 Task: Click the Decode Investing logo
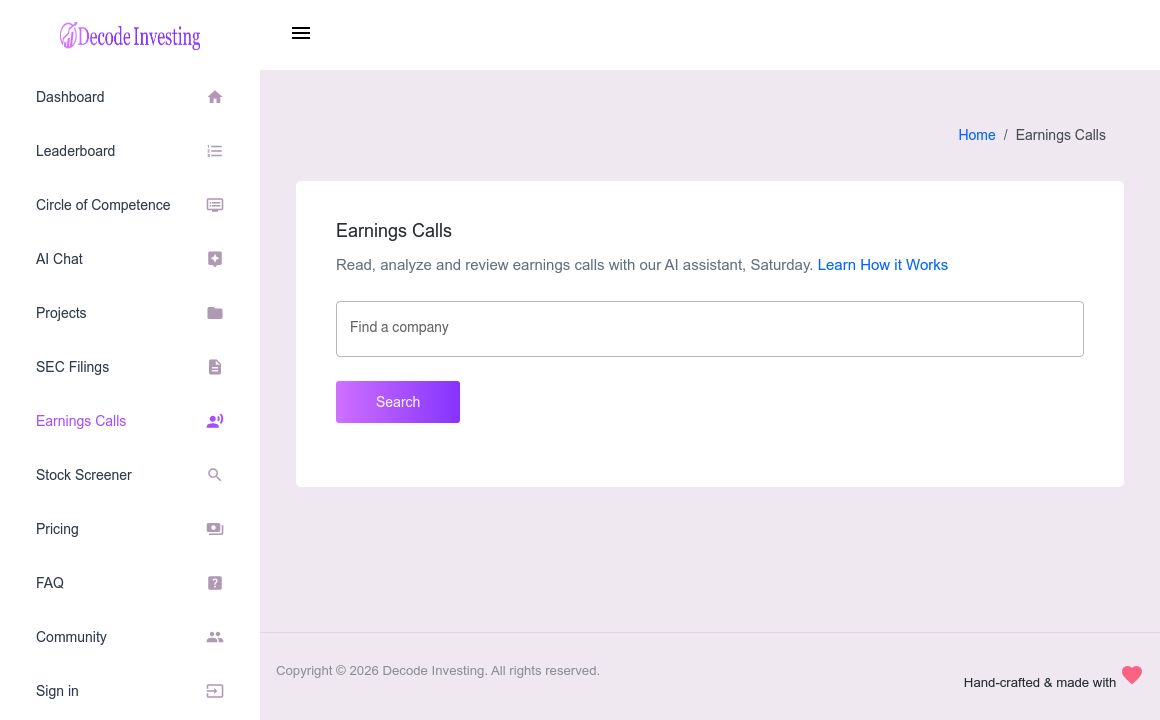130,35
